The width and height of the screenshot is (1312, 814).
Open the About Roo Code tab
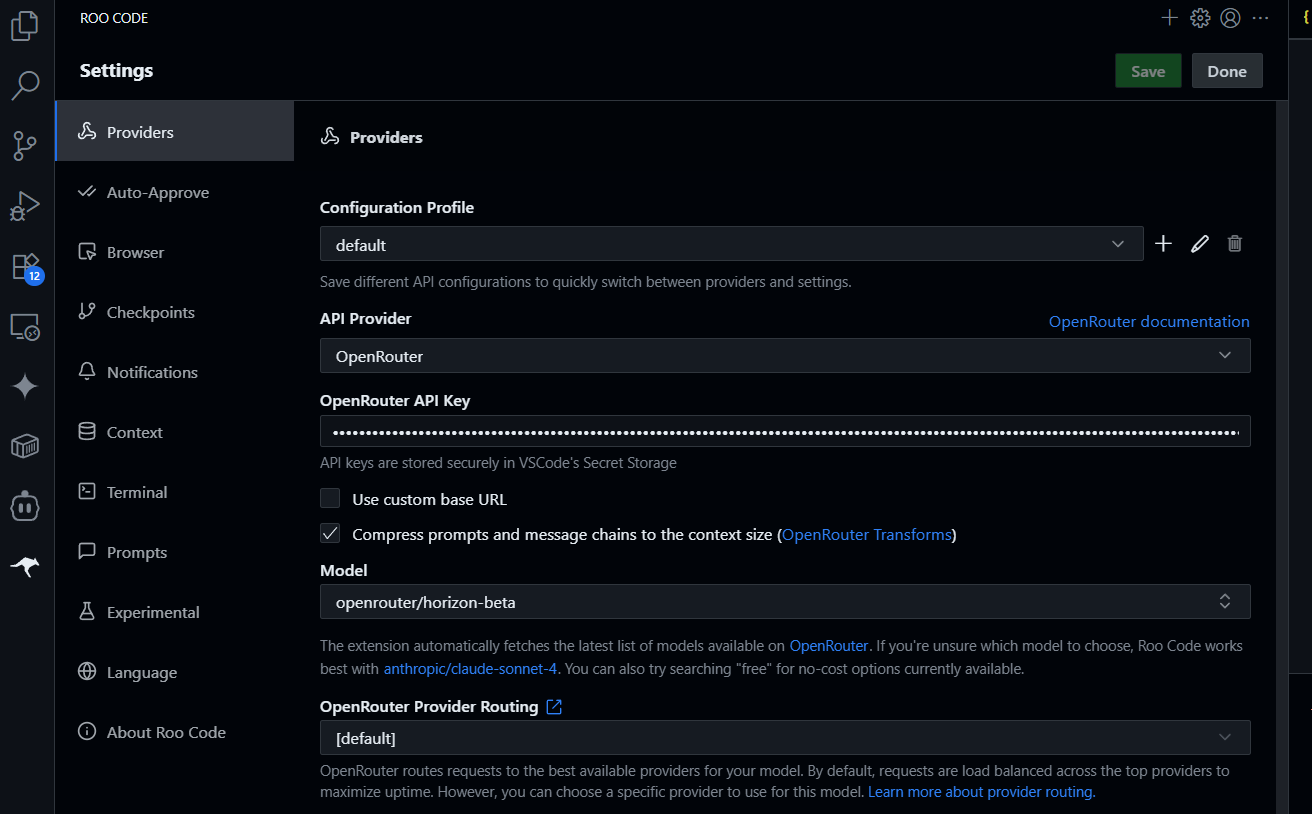[x=175, y=732]
